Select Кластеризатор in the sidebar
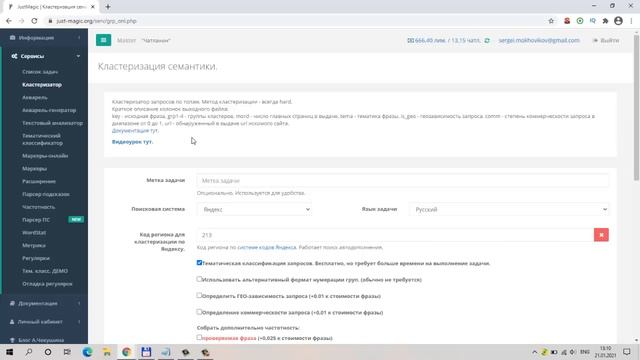Image resolution: width=640 pixels, height=360 pixels. (42, 84)
